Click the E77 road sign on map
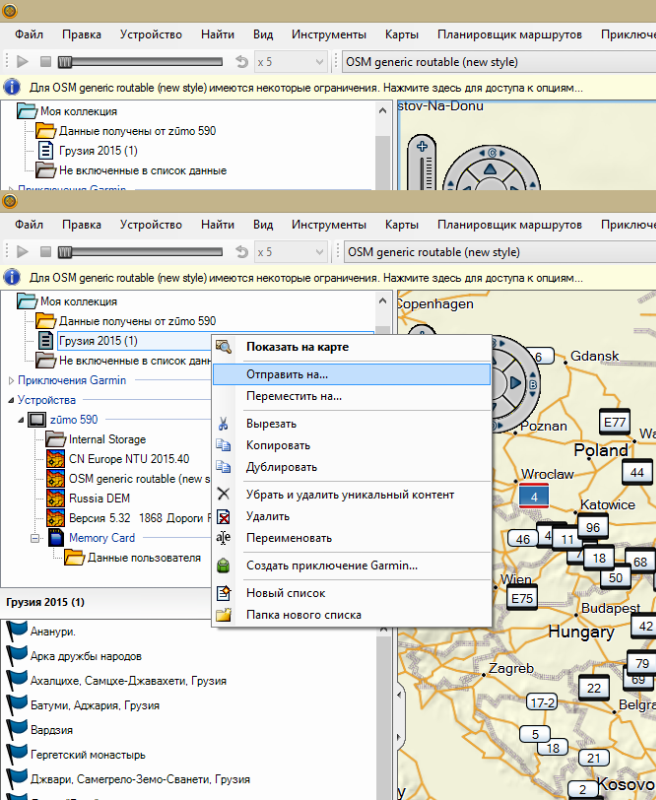656x800 pixels. click(614, 422)
